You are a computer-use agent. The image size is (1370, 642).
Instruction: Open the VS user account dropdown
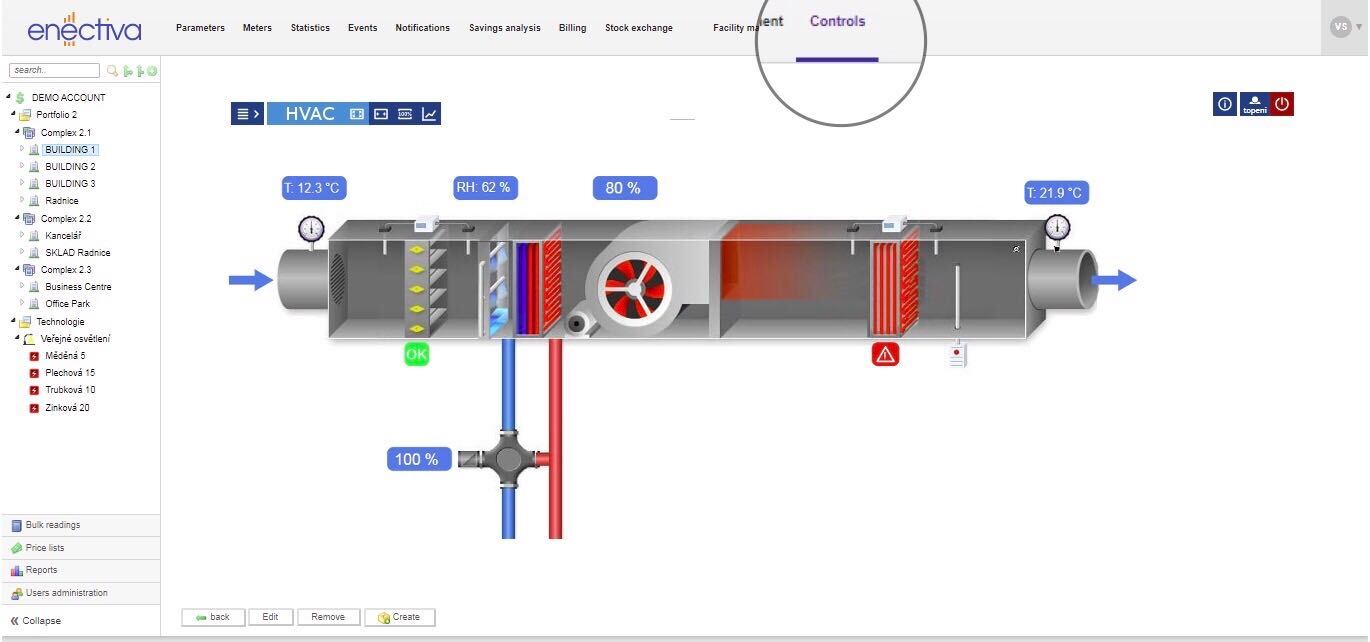click(1346, 28)
